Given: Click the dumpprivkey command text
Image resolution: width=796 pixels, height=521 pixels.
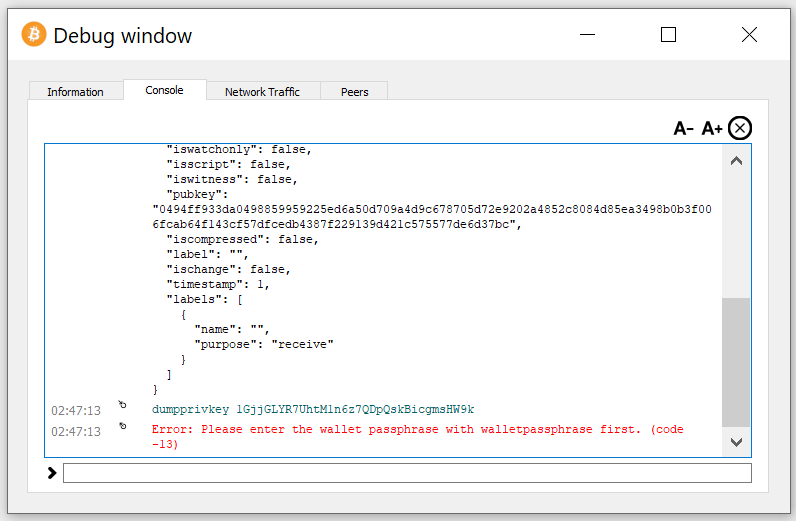Looking at the screenshot, I should [x=313, y=409].
